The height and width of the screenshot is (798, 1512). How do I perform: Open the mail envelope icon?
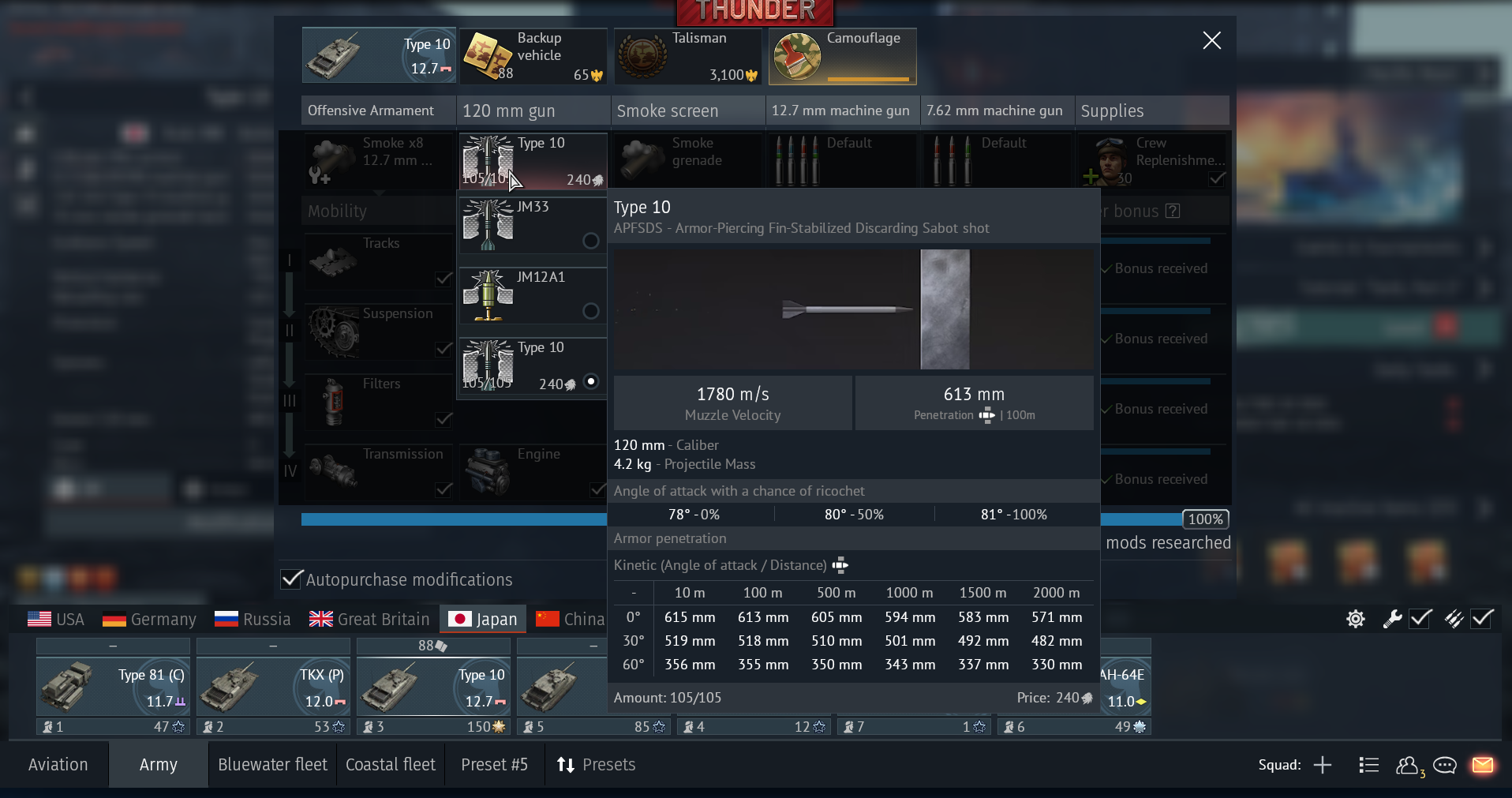1482,765
